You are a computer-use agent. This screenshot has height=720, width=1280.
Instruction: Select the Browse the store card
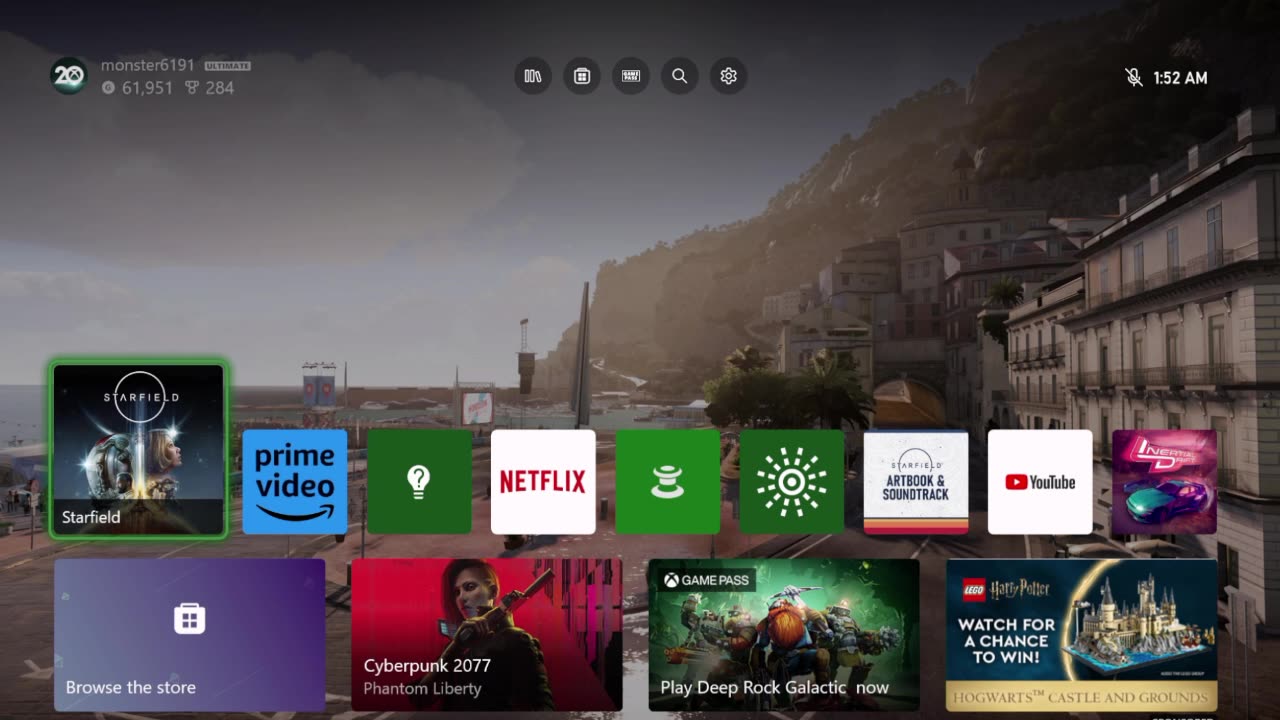pyautogui.click(x=190, y=635)
